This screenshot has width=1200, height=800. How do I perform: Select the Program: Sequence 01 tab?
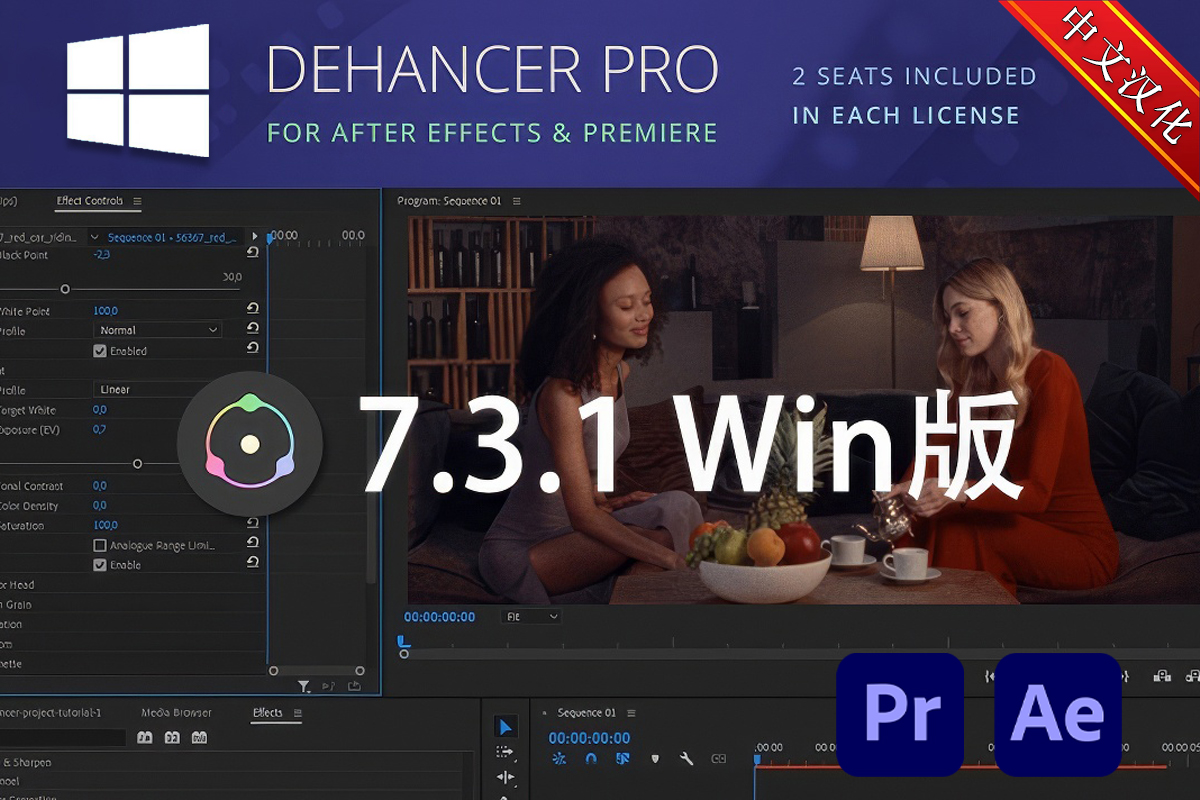pos(449,201)
